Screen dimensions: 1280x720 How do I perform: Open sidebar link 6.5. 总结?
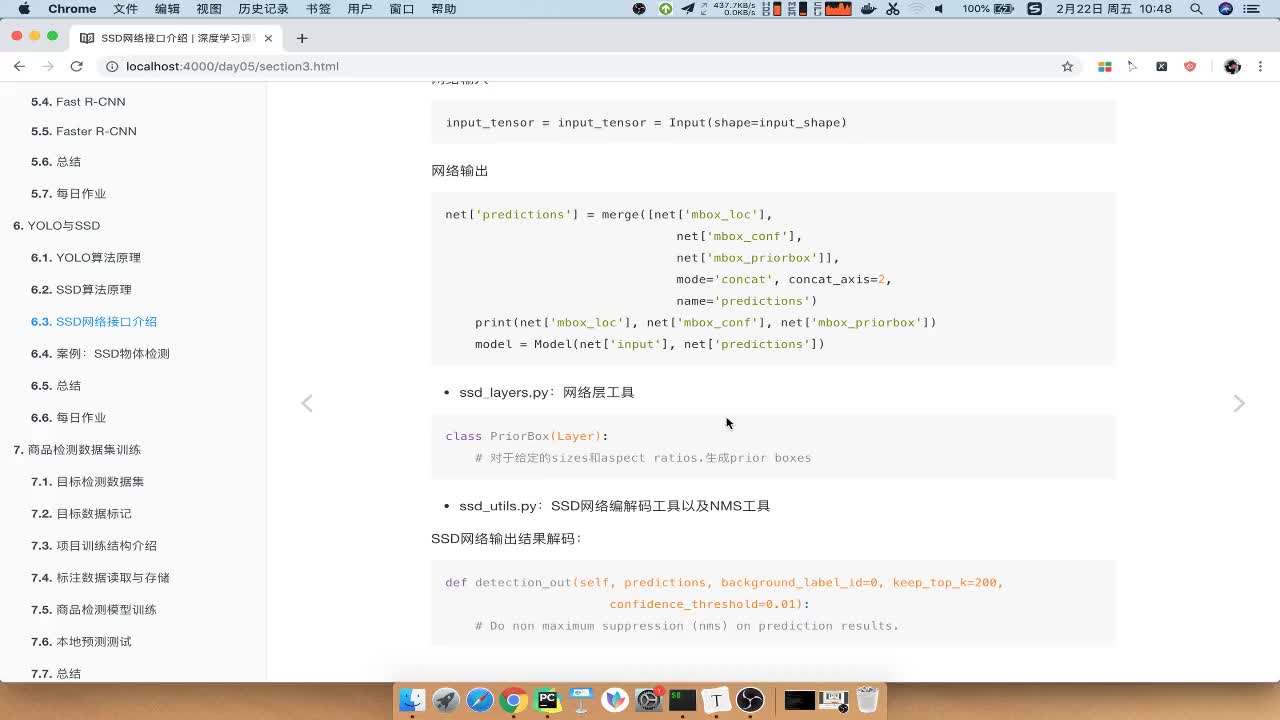tap(56, 386)
